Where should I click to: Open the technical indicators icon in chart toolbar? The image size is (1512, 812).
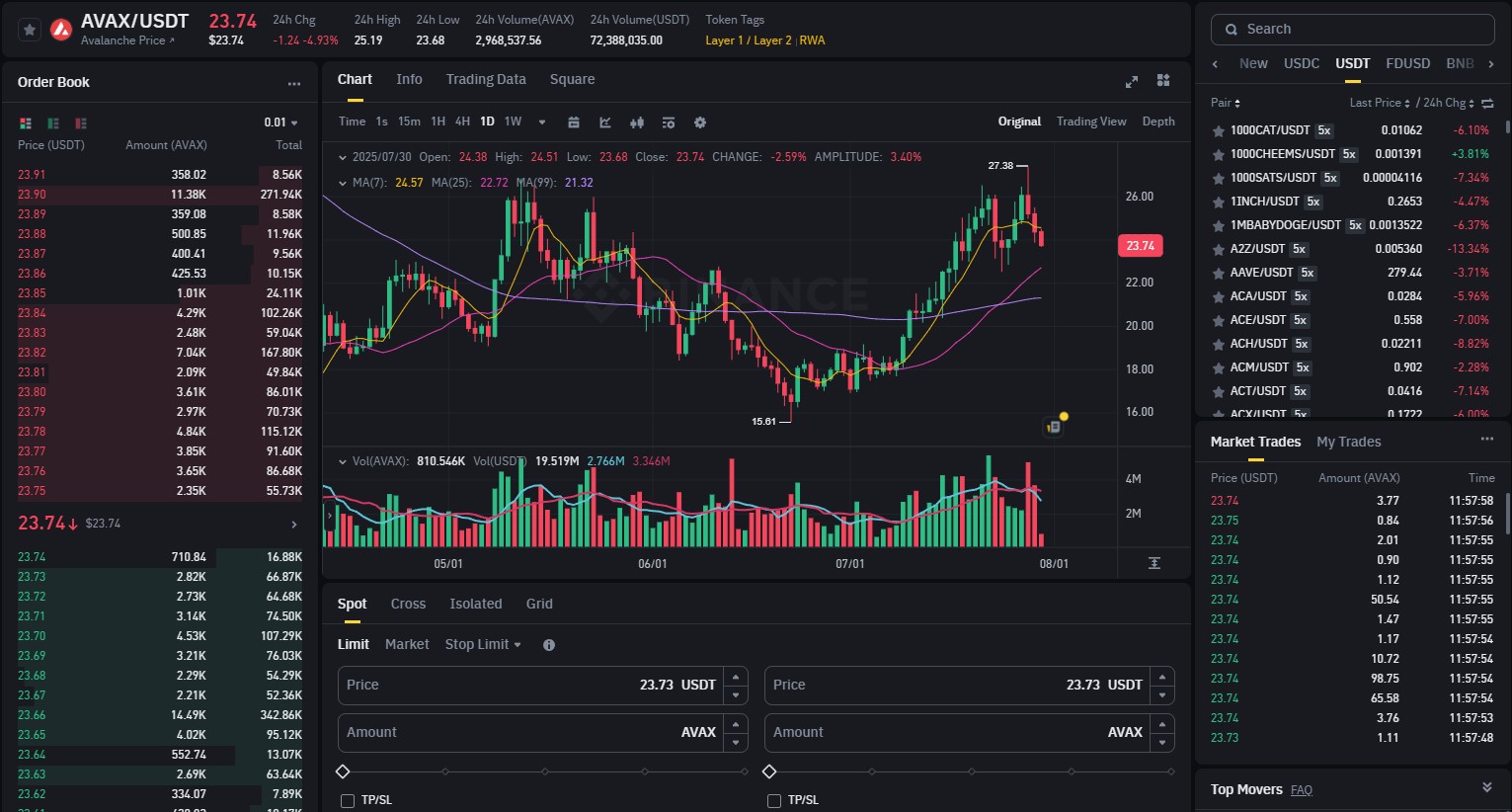click(669, 122)
